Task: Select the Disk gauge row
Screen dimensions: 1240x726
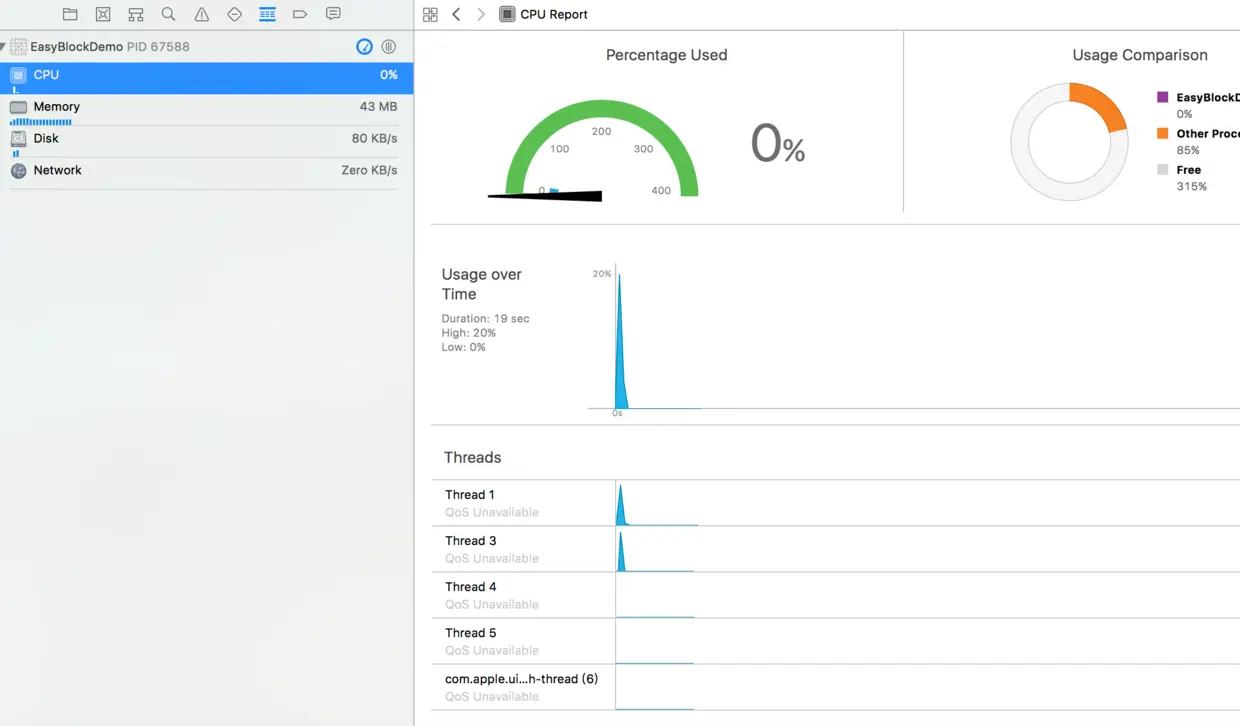Action: click(206, 142)
